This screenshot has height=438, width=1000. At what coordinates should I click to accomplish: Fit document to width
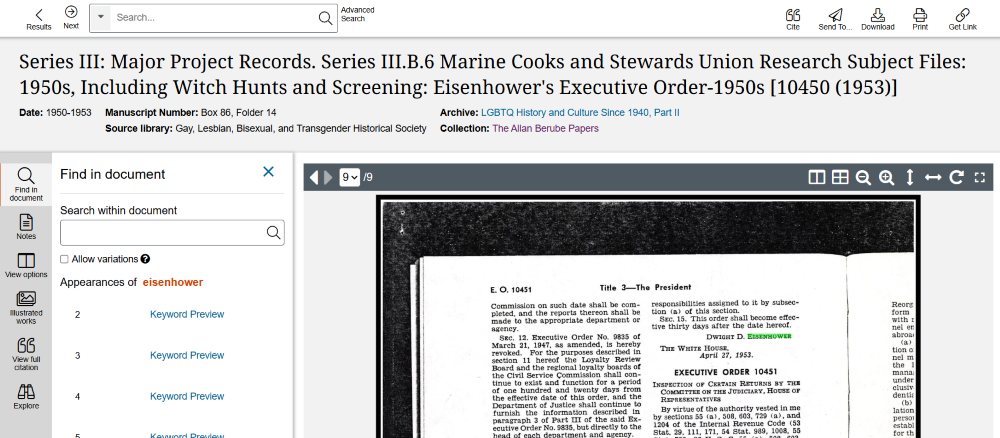pos(932,177)
